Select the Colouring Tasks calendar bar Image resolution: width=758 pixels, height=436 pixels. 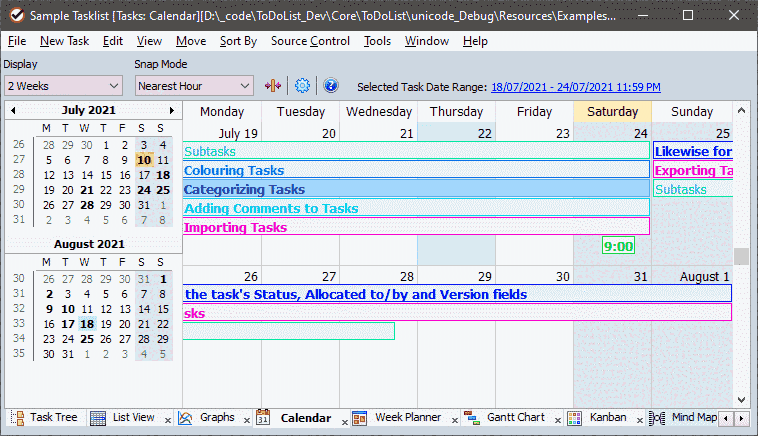(x=416, y=170)
